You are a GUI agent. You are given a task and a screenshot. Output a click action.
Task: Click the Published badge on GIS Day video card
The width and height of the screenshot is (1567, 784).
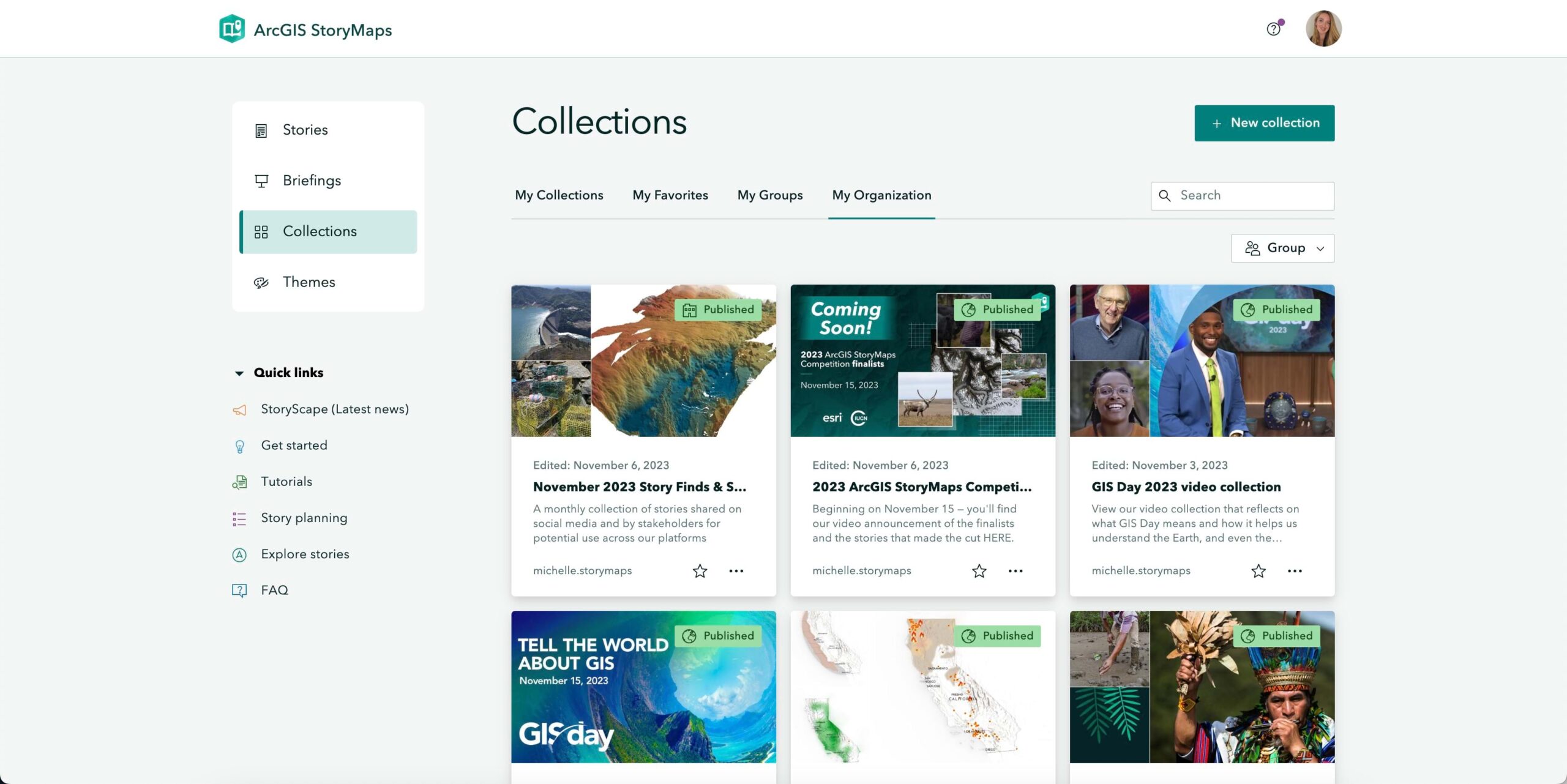pyautogui.click(x=1277, y=310)
